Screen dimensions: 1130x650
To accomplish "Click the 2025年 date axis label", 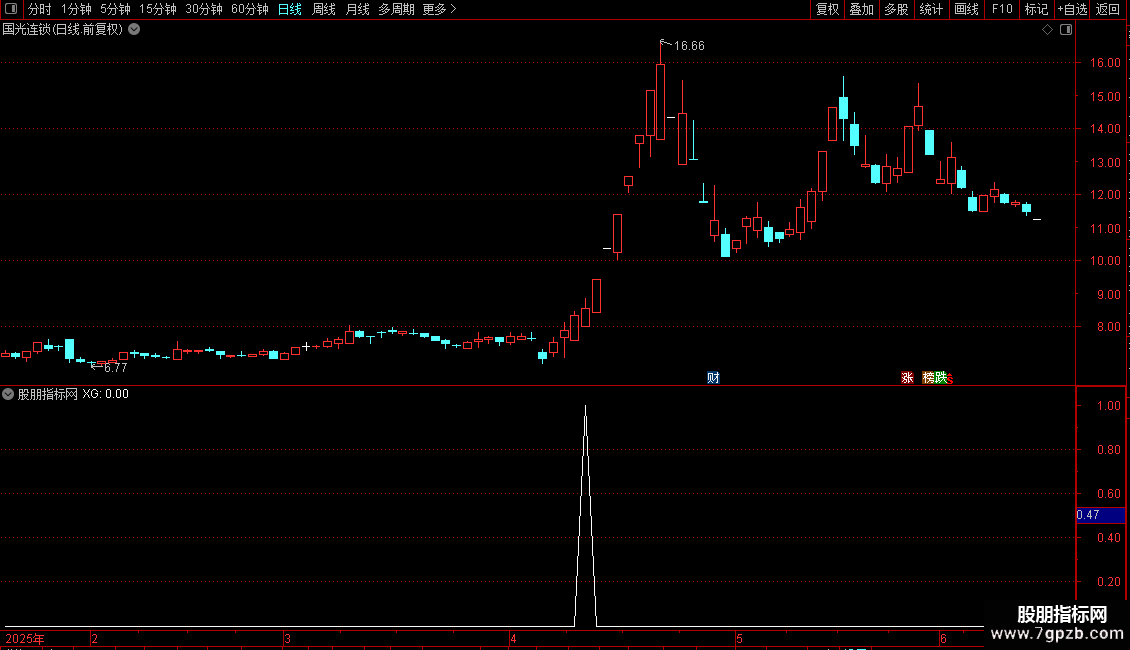I will 25,639.
